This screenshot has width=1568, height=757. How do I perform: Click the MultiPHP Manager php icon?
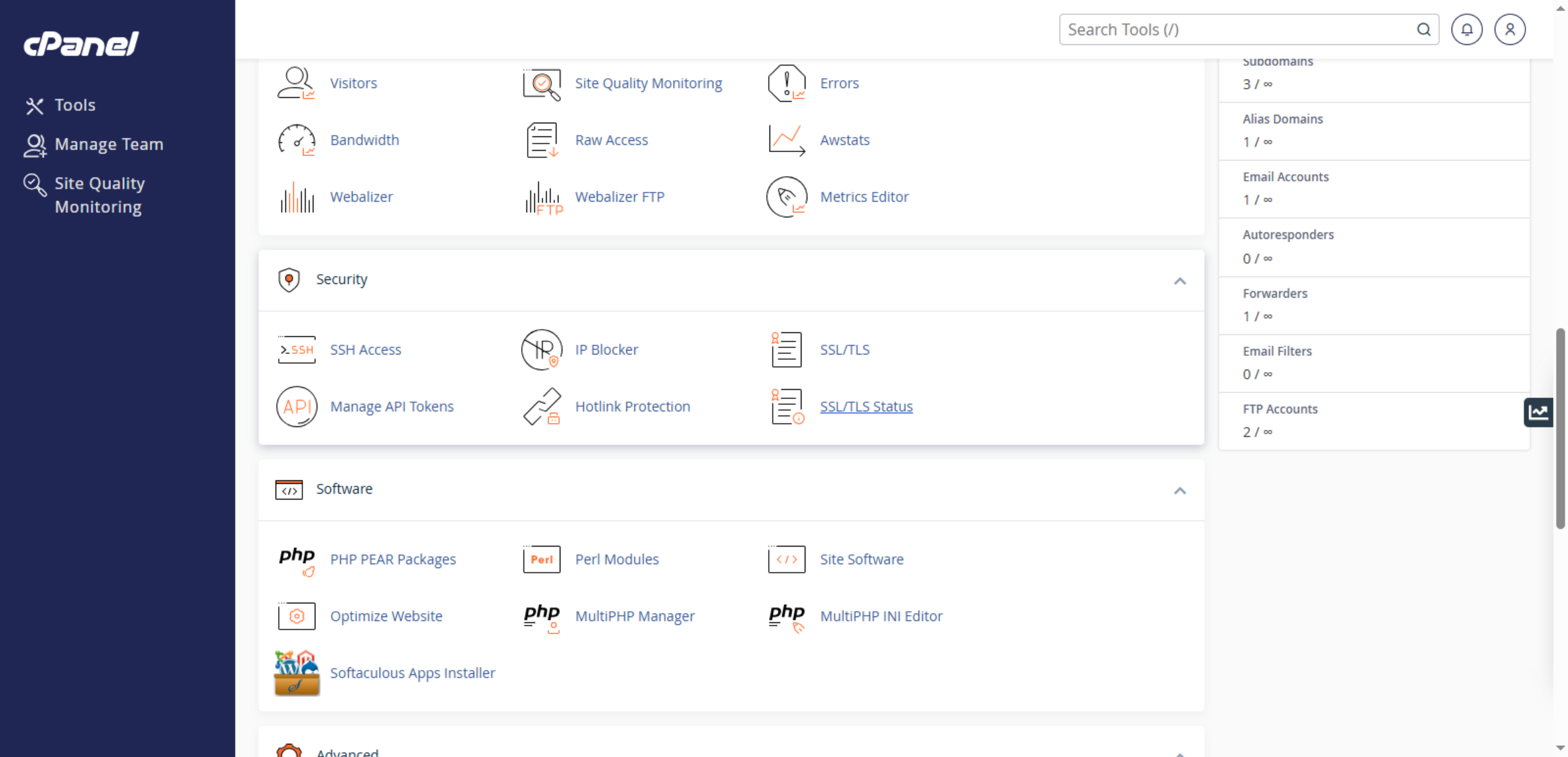coord(542,616)
